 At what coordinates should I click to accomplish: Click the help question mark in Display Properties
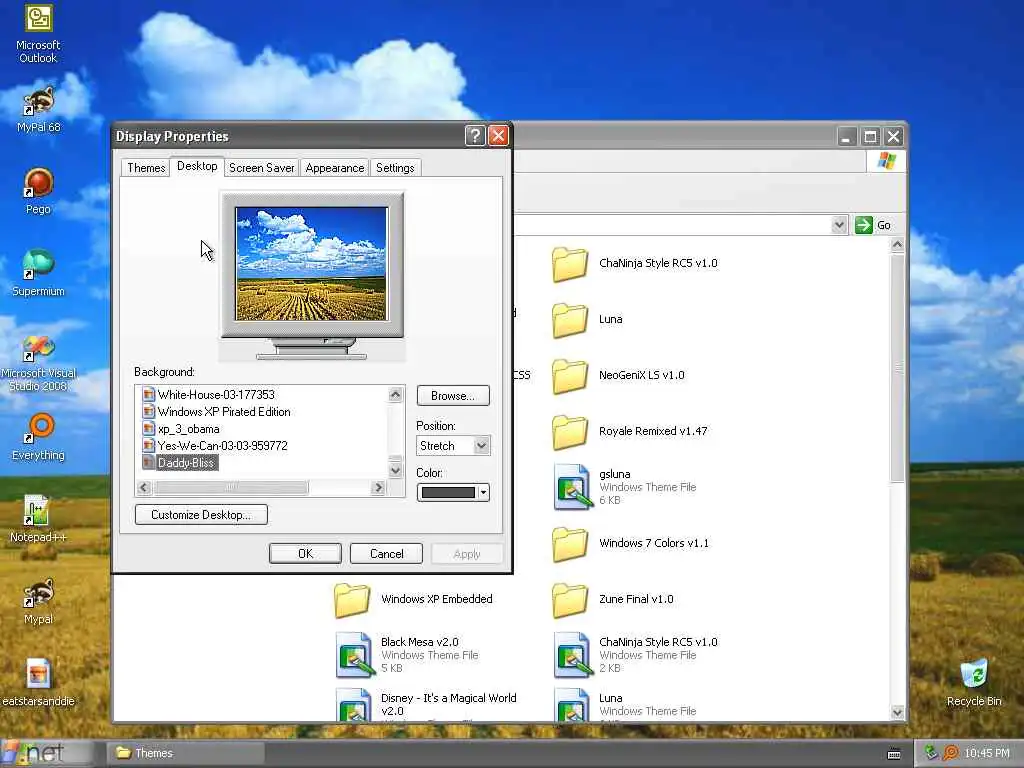[475, 136]
